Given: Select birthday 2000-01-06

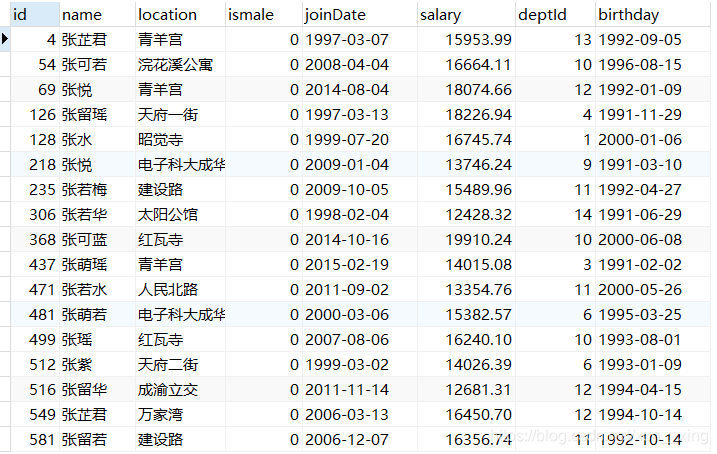Looking at the screenshot, I should tap(653, 140).
